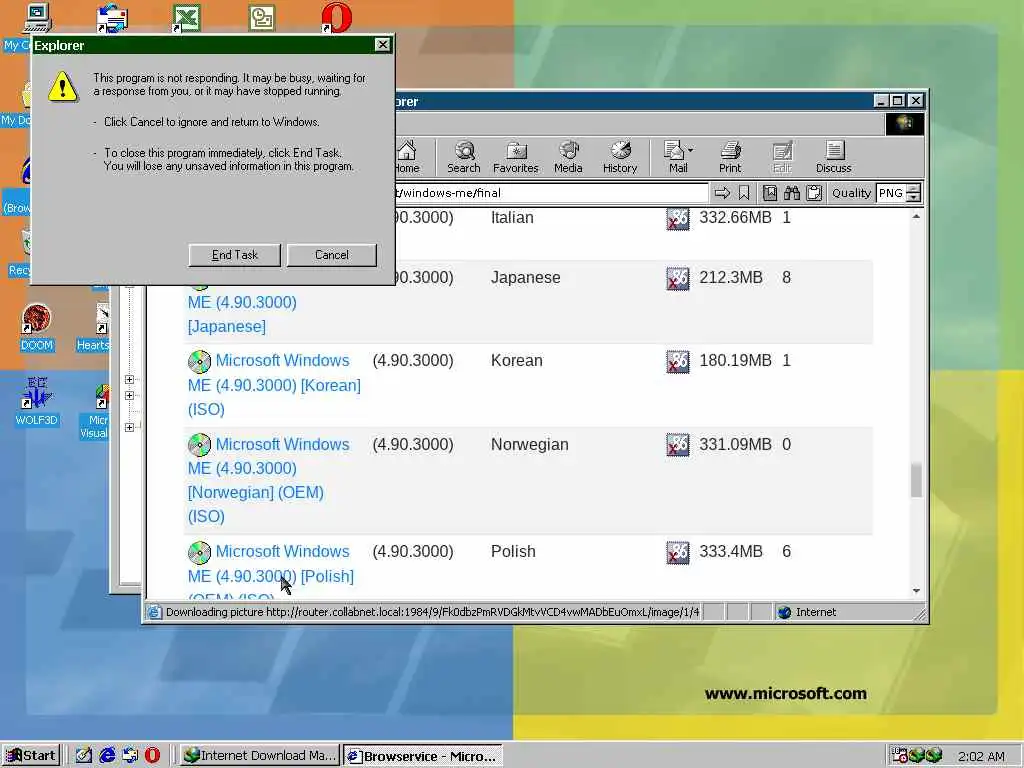Select the 333.4MB size text
This screenshot has height=768, width=1024.
(x=731, y=551)
